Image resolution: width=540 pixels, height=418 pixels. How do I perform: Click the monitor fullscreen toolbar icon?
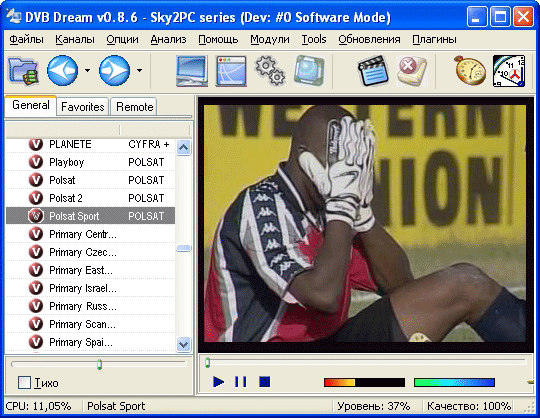[192, 71]
